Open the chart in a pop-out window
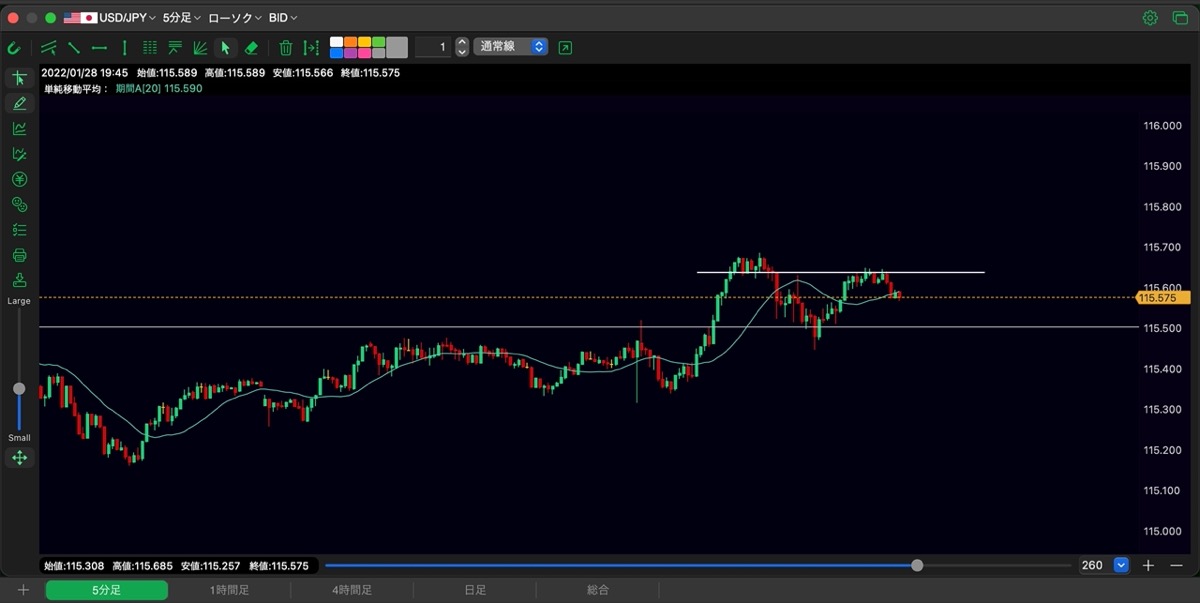Viewport: 1200px width, 603px height. pos(565,47)
